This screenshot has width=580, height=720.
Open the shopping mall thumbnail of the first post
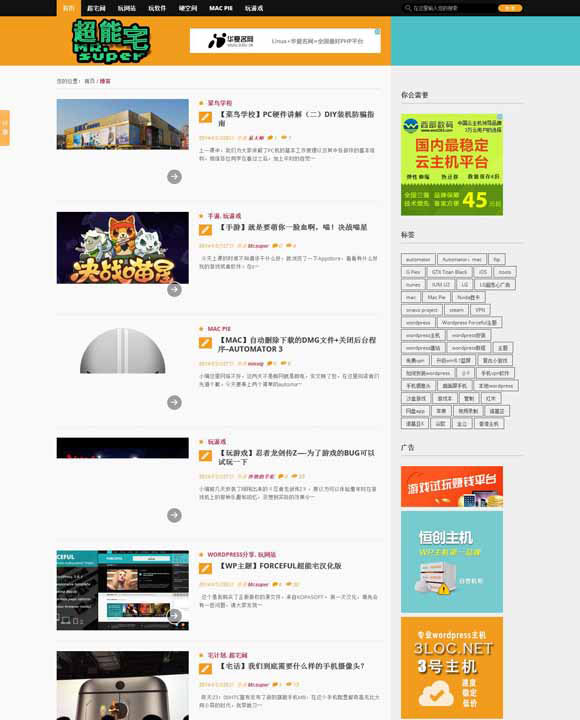tap(123, 124)
